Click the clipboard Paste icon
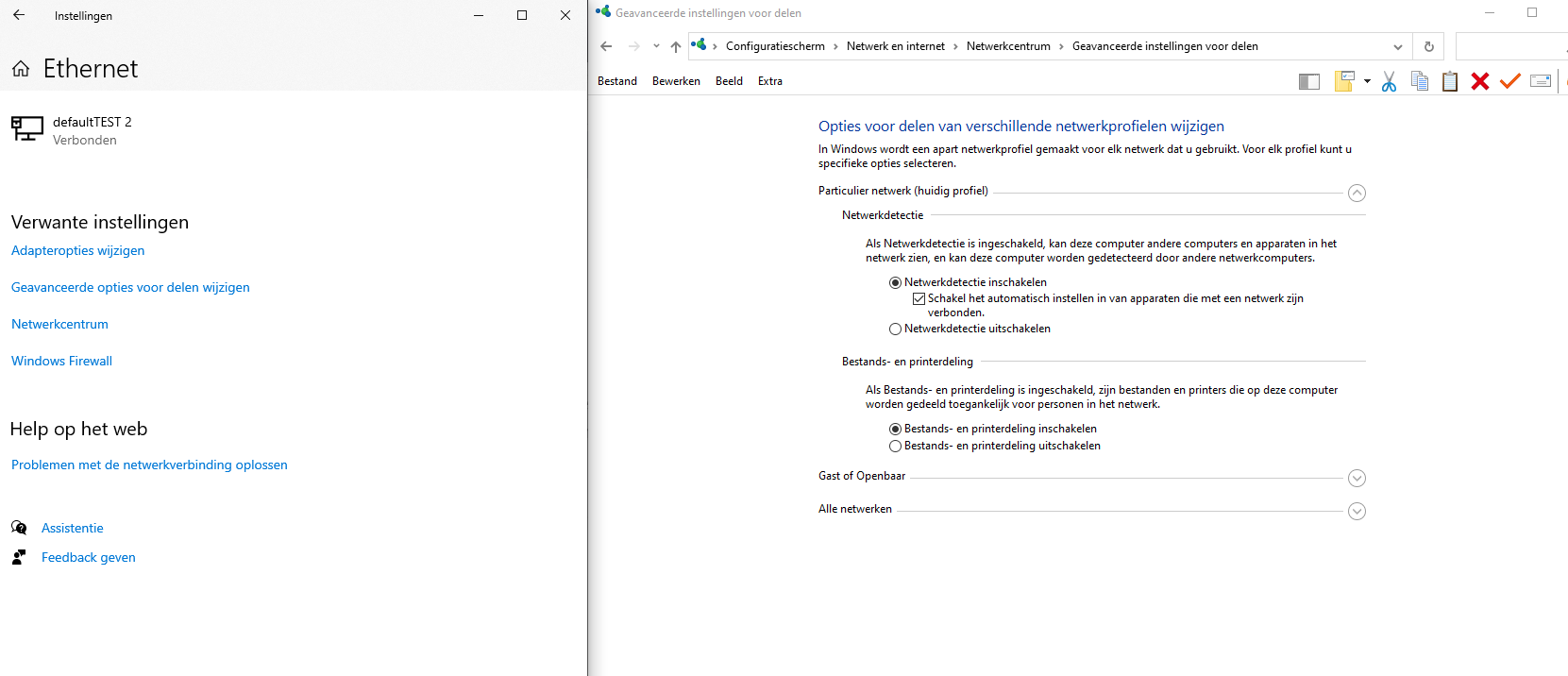The width and height of the screenshot is (1568, 676). tap(1450, 81)
